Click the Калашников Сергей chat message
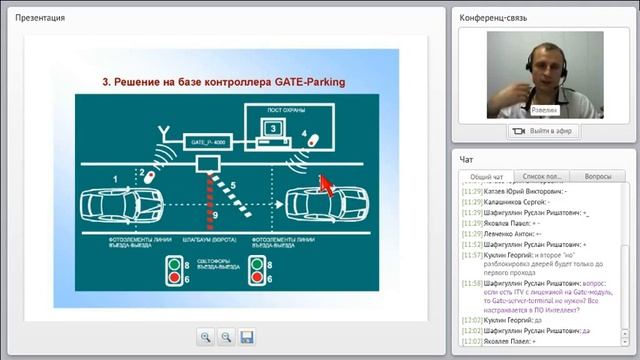The height and width of the screenshot is (360, 640). 506,202
